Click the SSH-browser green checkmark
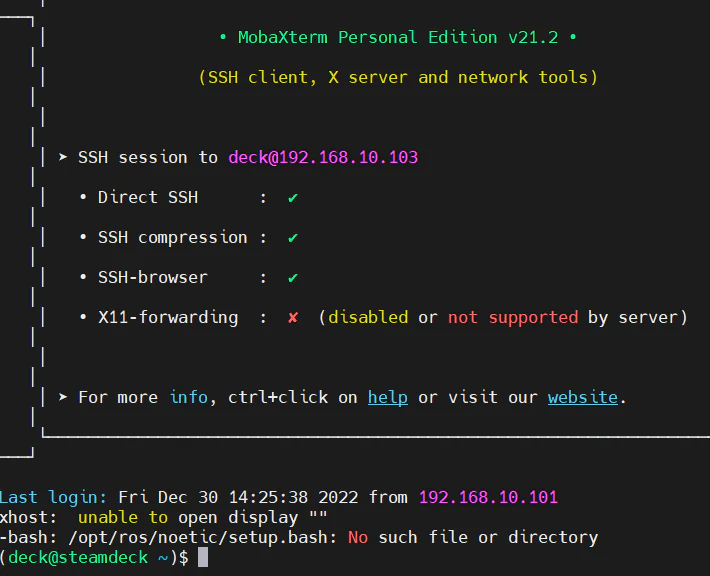The image size is (710, 576). click(293, 278)
